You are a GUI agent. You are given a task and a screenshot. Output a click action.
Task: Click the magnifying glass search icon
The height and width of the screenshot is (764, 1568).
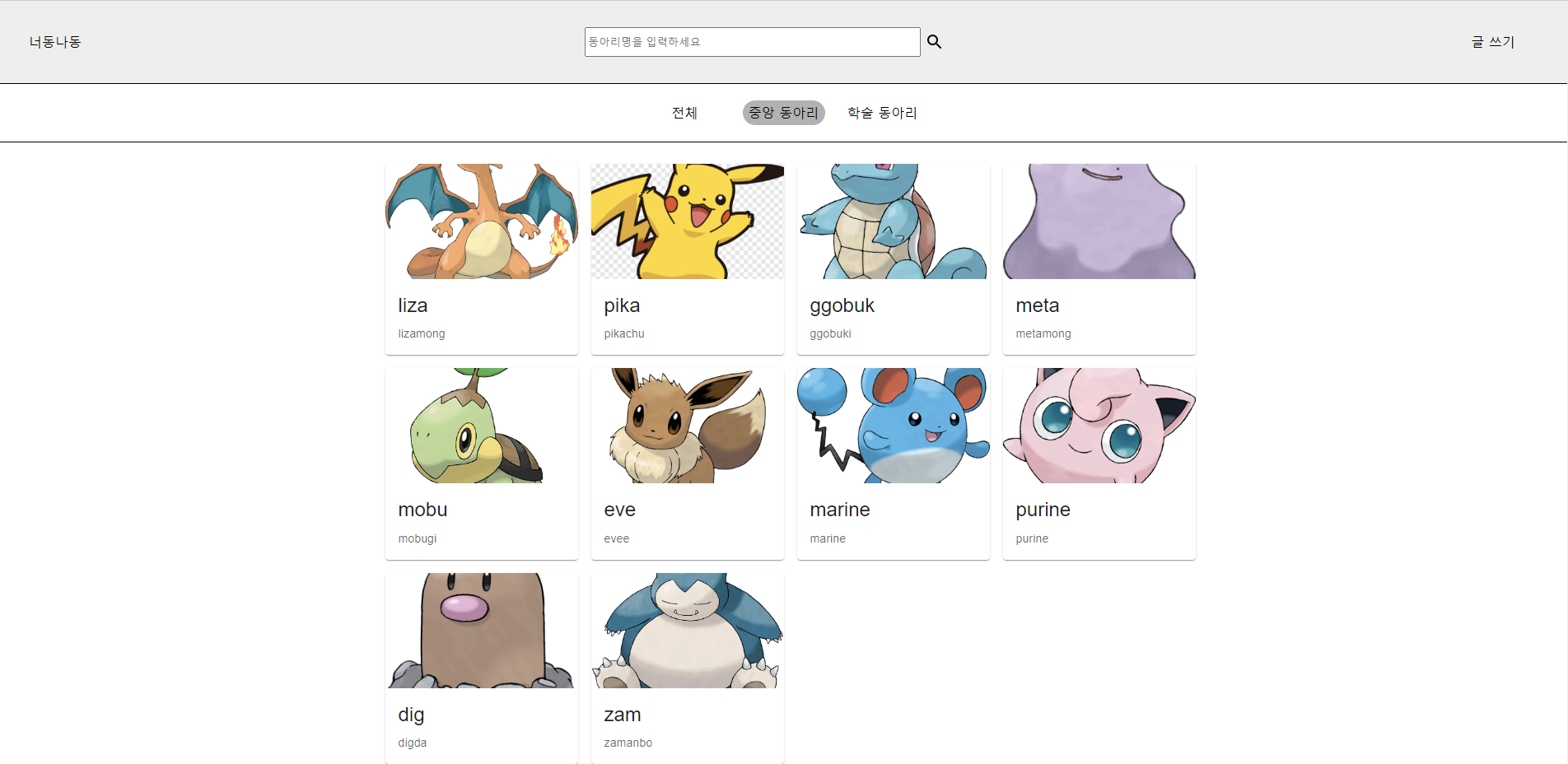pyautogui.click(x=934, y=42)
